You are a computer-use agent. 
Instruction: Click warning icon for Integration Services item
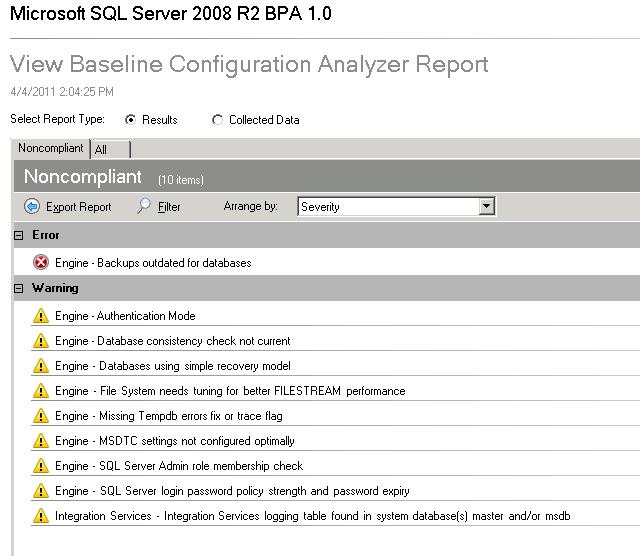[x=41, y=516]
